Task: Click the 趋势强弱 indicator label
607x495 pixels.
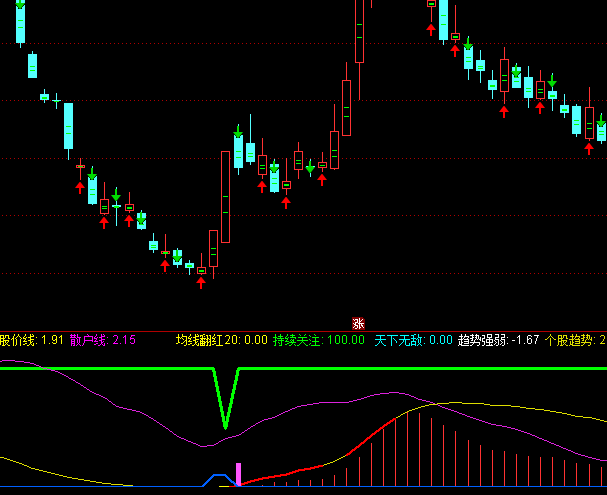Action: [x=483, y=341]
